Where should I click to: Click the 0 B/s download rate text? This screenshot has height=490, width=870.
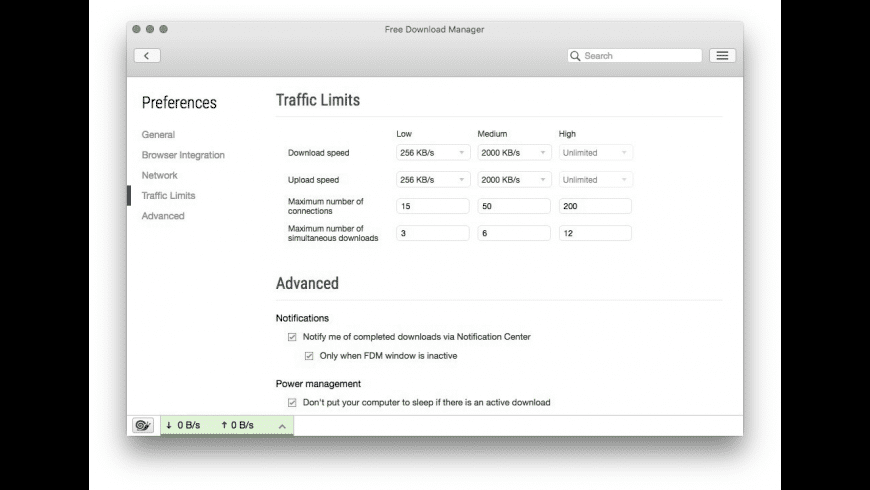pos(189,425)
